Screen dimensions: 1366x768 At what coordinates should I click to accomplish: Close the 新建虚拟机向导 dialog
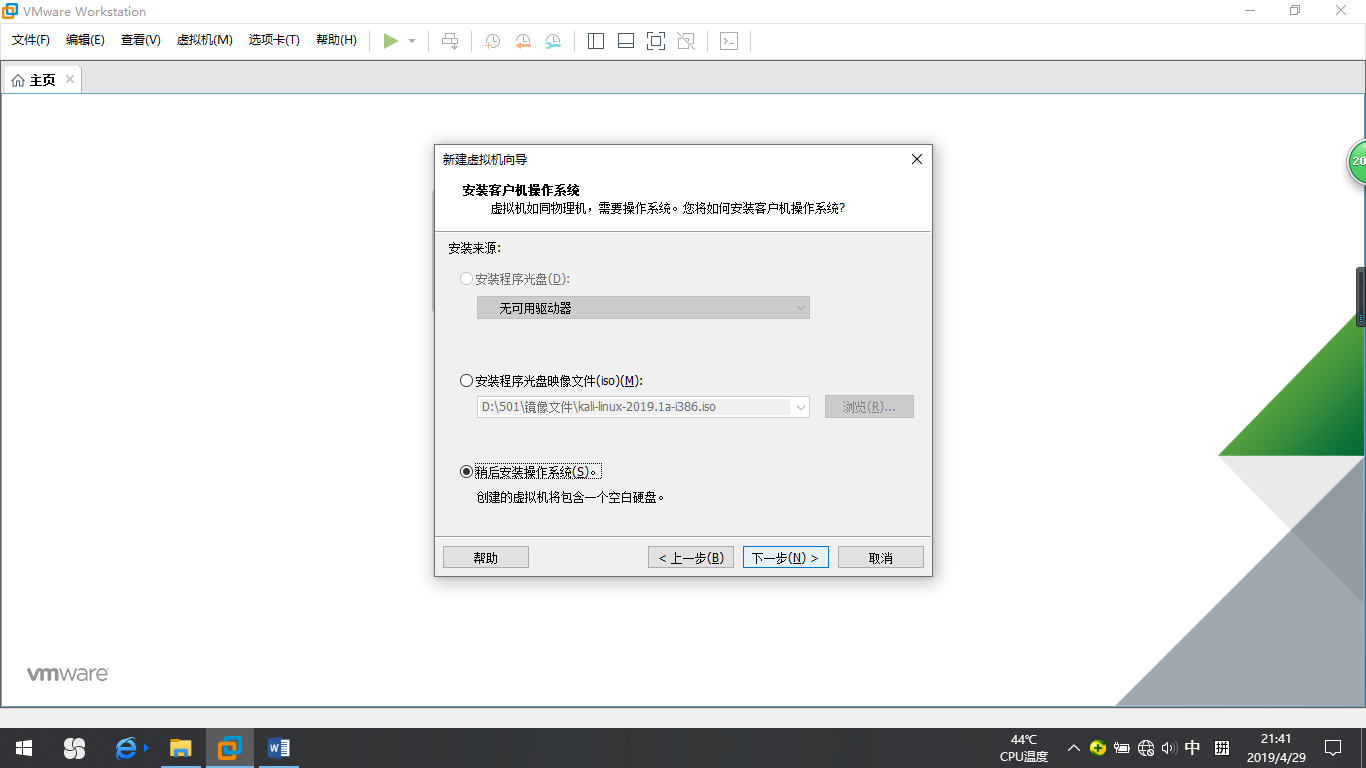tap(916, 159)
